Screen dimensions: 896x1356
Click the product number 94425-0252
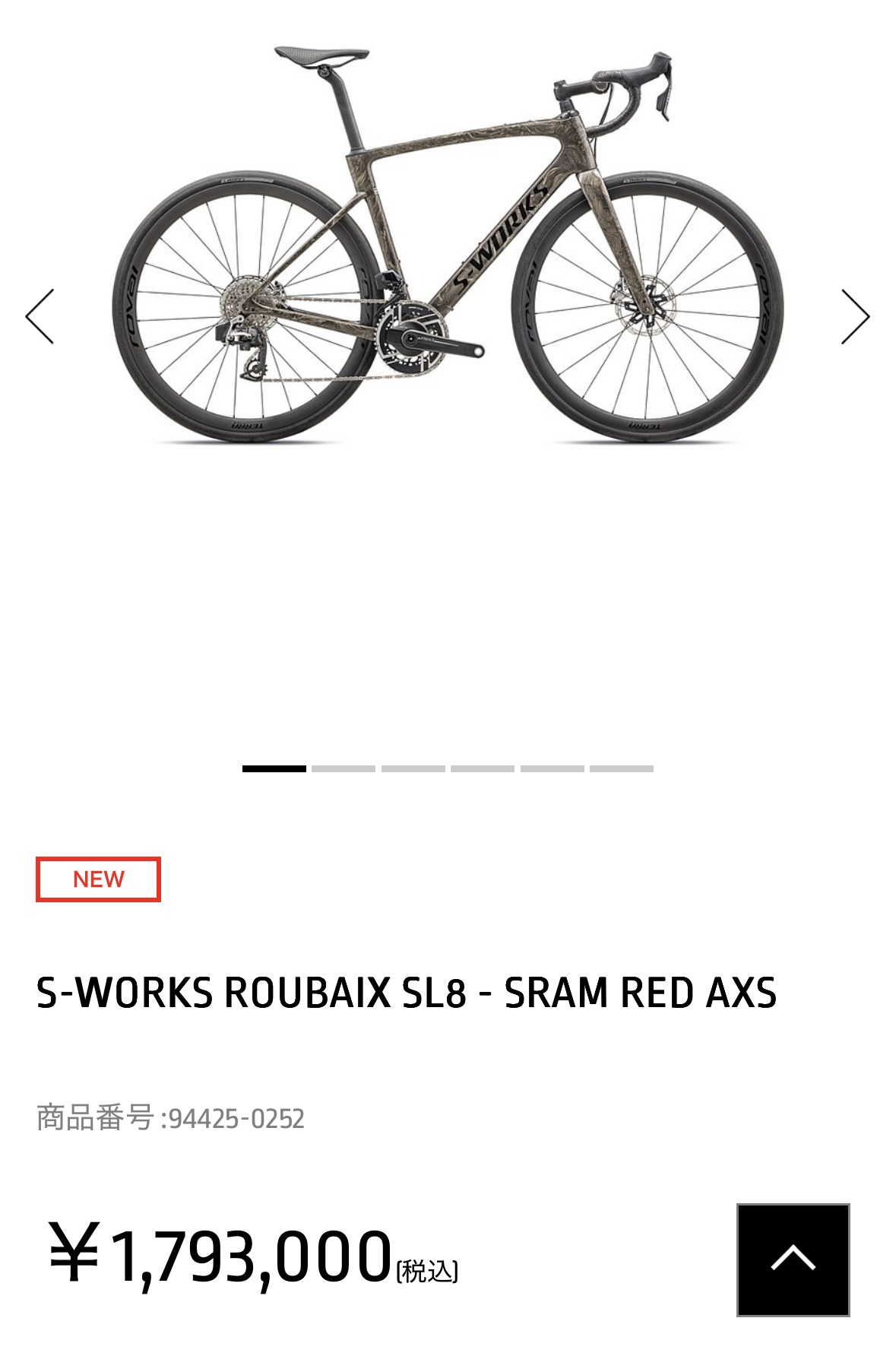[x=236, y=1119]
